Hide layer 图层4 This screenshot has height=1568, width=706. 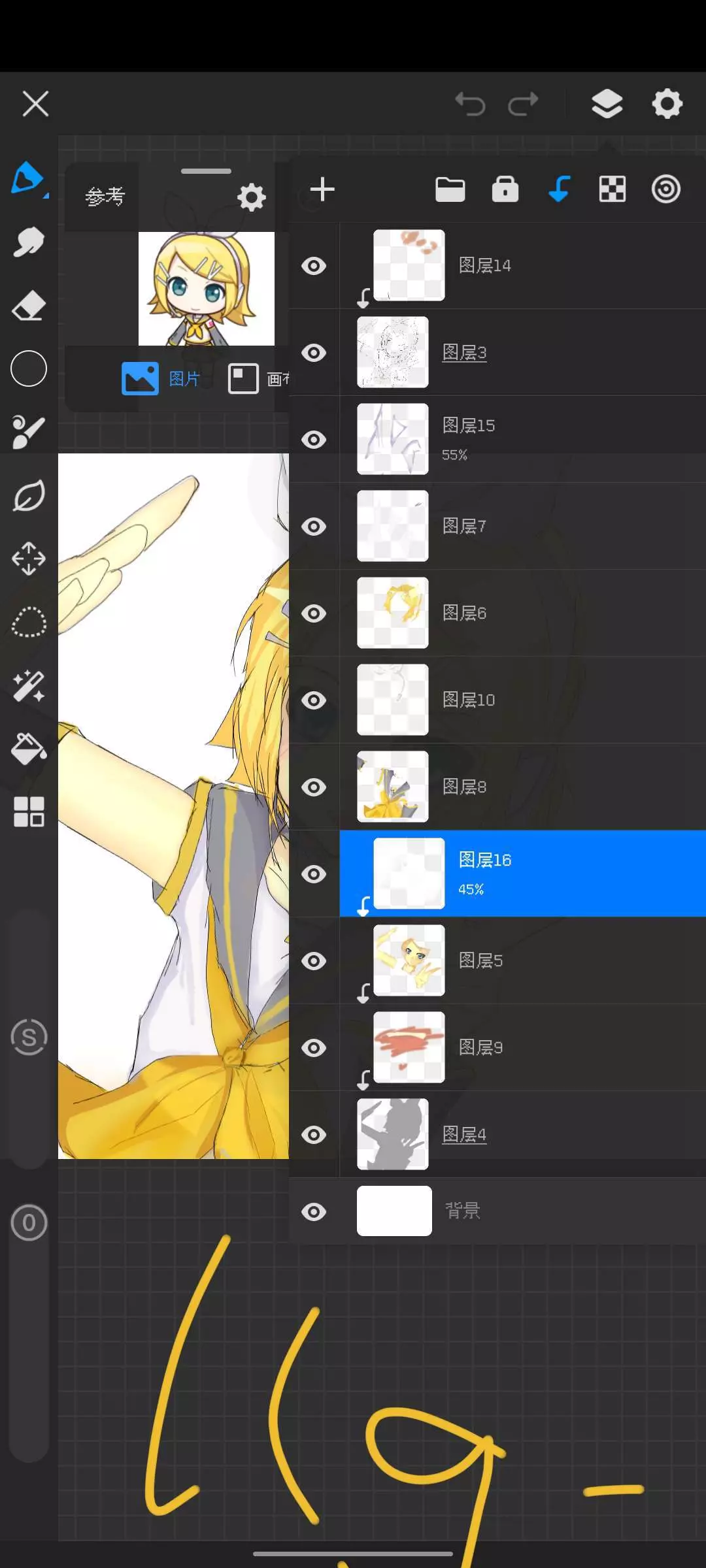click(314, 1135)
